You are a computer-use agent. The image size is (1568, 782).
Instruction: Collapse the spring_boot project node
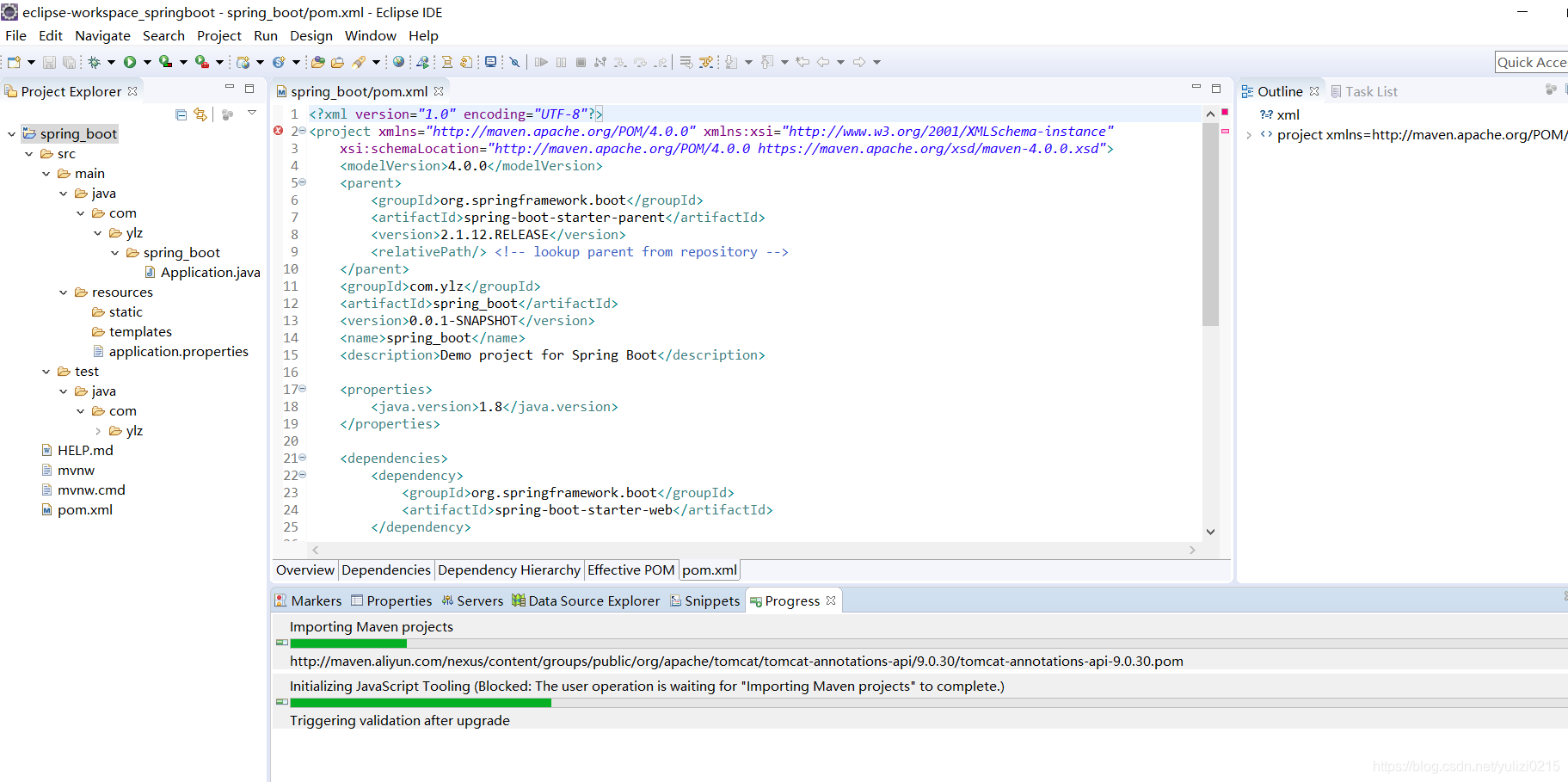pyautogui.click(x=11, y=133)
